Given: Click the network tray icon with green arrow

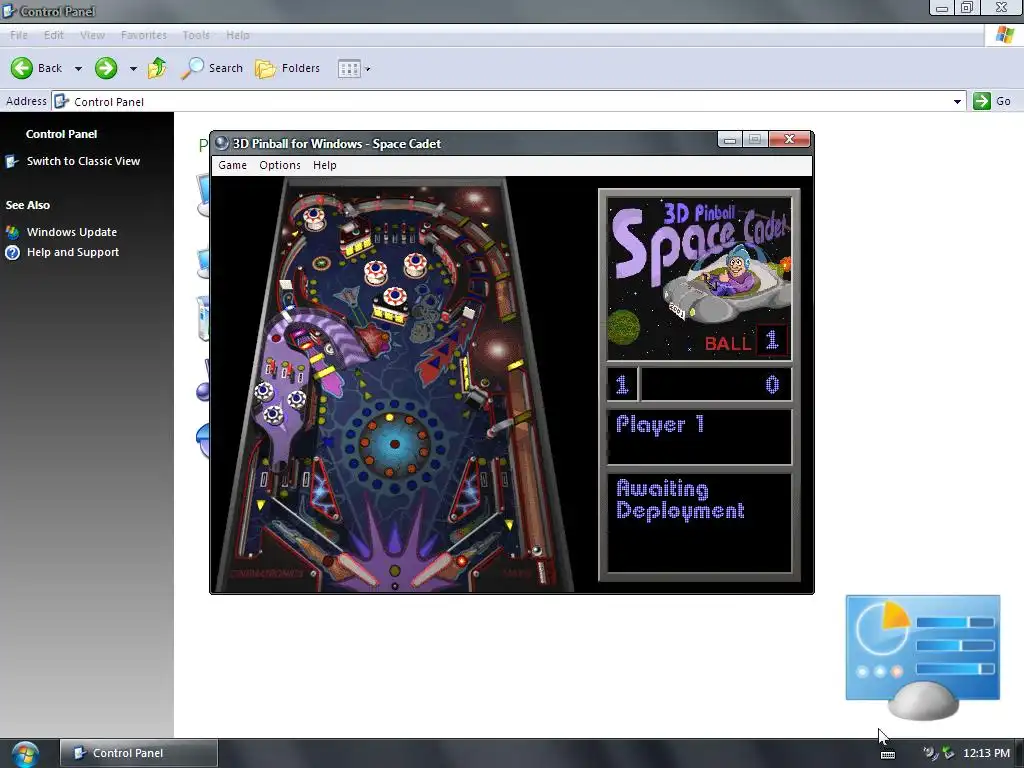Looking at the screenshot, I should 948,753.
